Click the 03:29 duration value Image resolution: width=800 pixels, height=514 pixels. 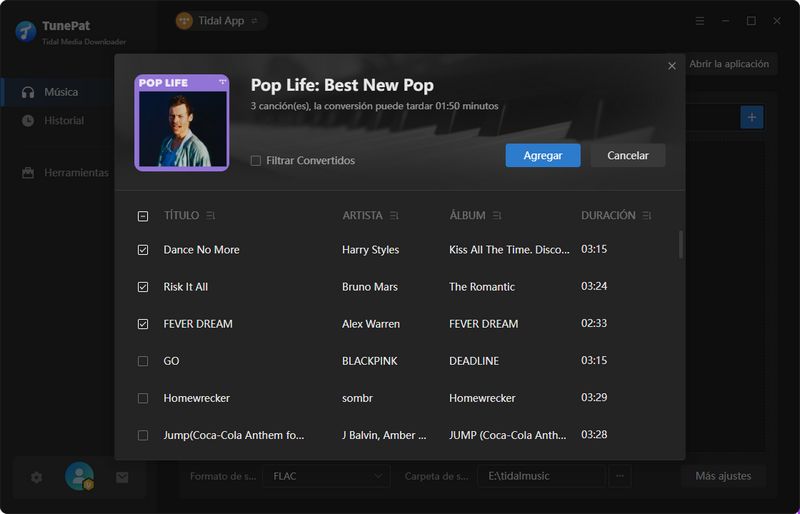coord(594,398)
